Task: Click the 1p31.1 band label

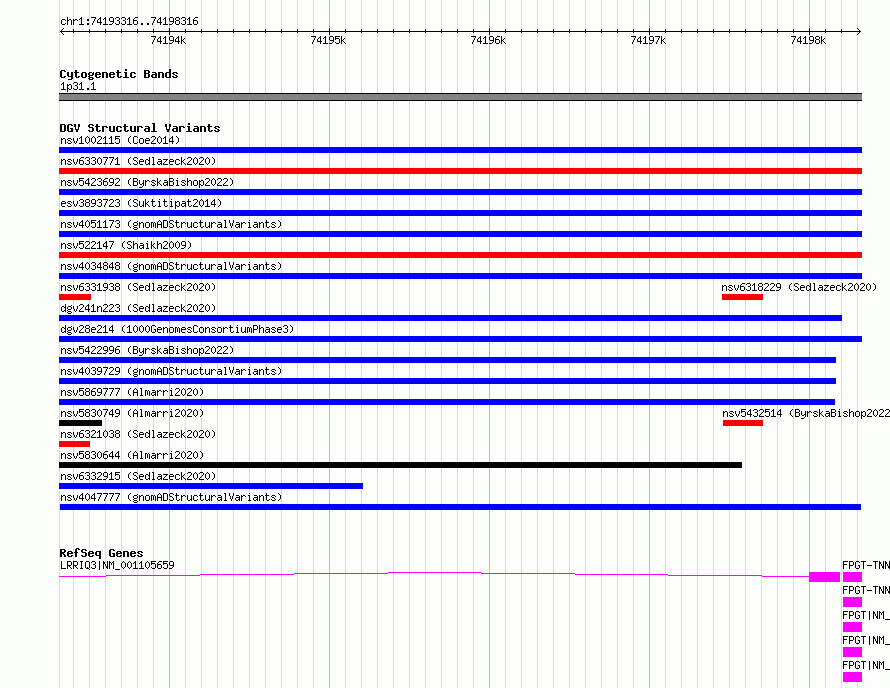Action: [x=78, y=86]
